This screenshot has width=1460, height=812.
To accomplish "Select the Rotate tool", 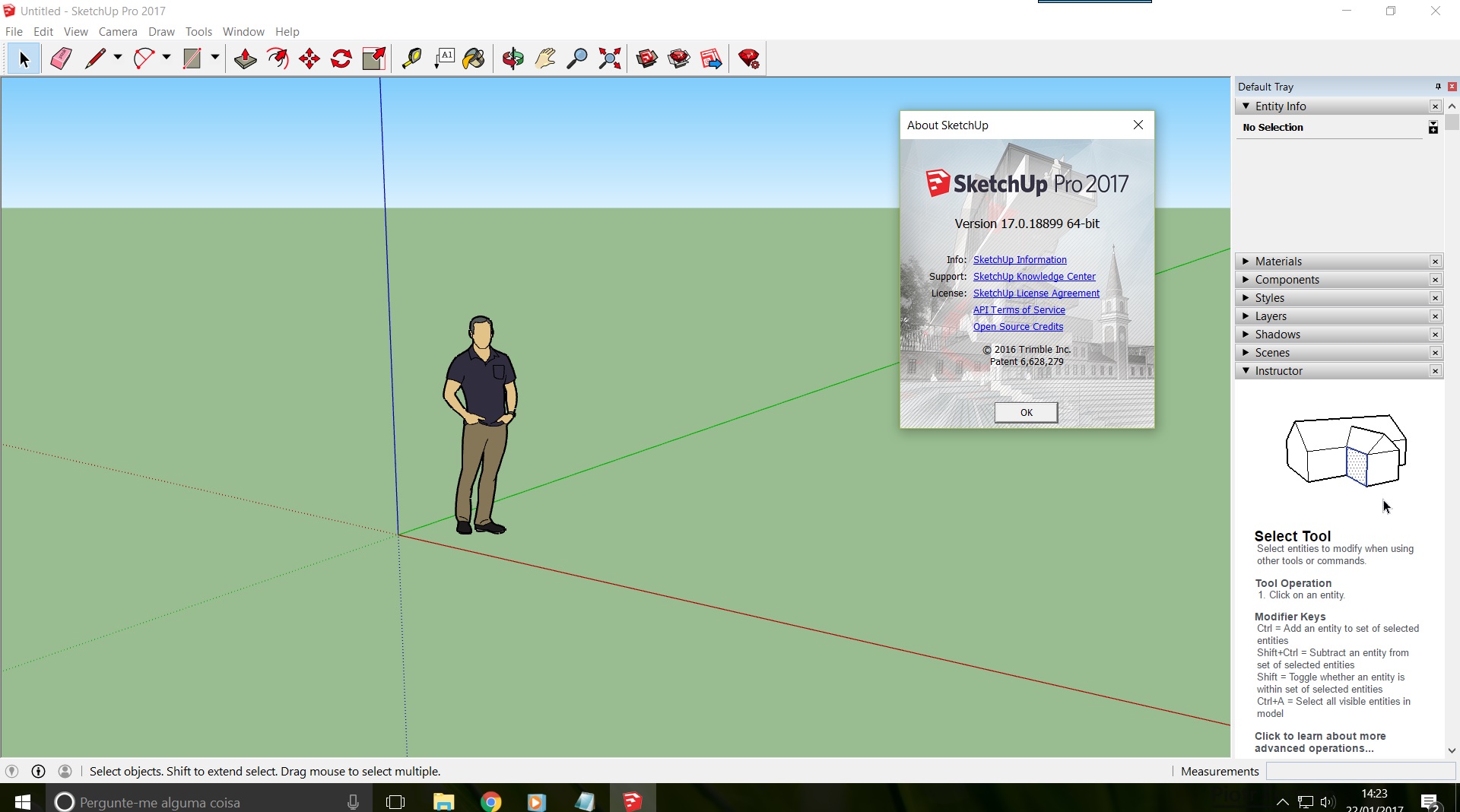I will pos(341,59).
